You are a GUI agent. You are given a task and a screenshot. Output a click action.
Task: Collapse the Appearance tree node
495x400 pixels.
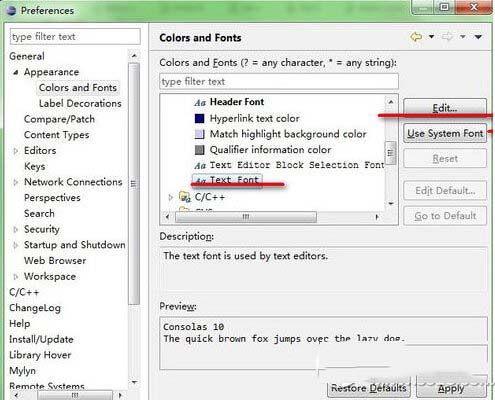pyautogui.click(x=15, y=72)
